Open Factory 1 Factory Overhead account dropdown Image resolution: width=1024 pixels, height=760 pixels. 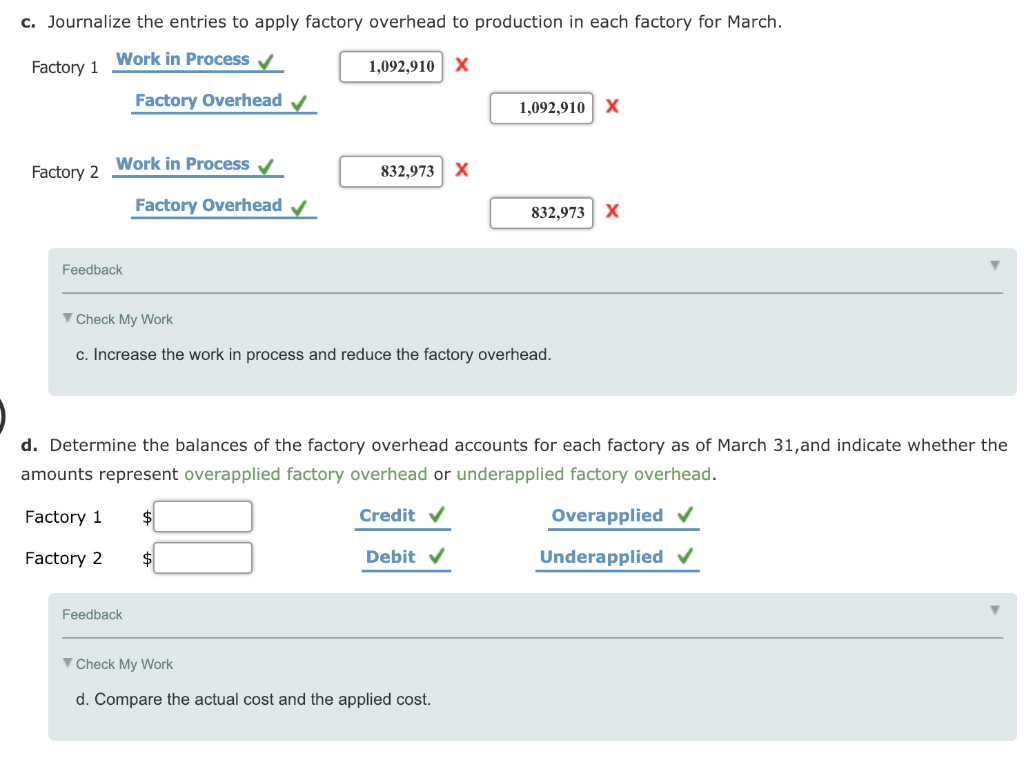209,101
